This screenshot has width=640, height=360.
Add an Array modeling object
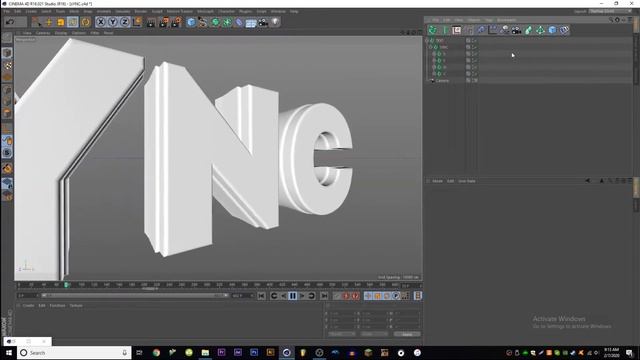click(x=227, y=22)
